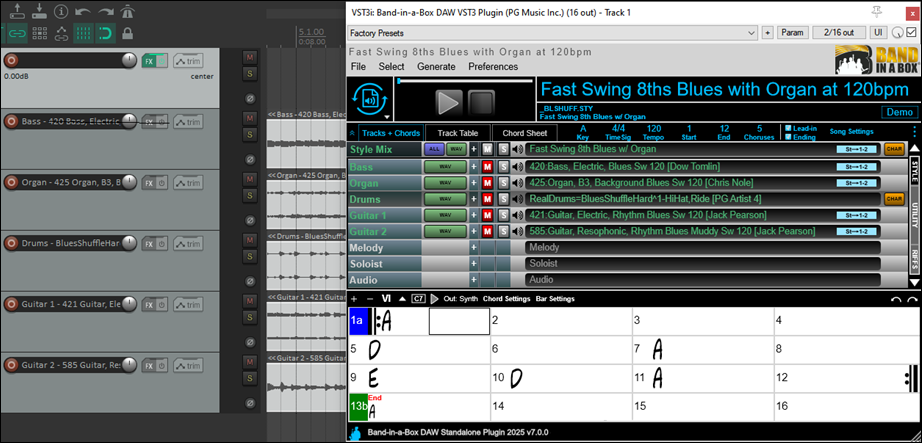Open the 120 Tempo setting
The image size is (922, 443).
(x=654, y=132)
